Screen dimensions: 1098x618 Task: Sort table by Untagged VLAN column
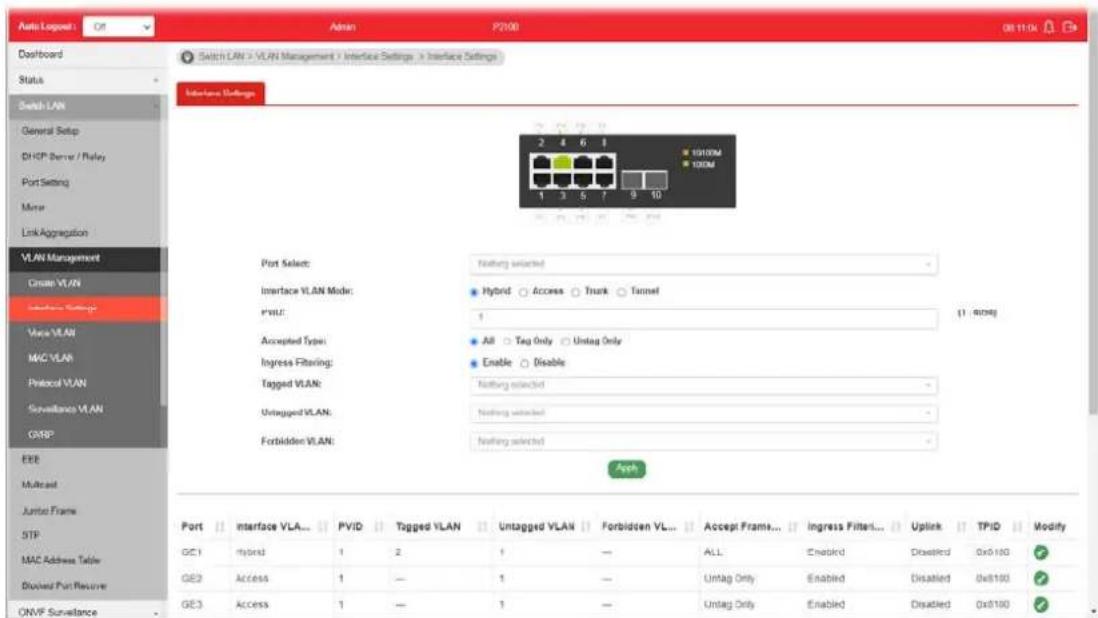[585, 526]
